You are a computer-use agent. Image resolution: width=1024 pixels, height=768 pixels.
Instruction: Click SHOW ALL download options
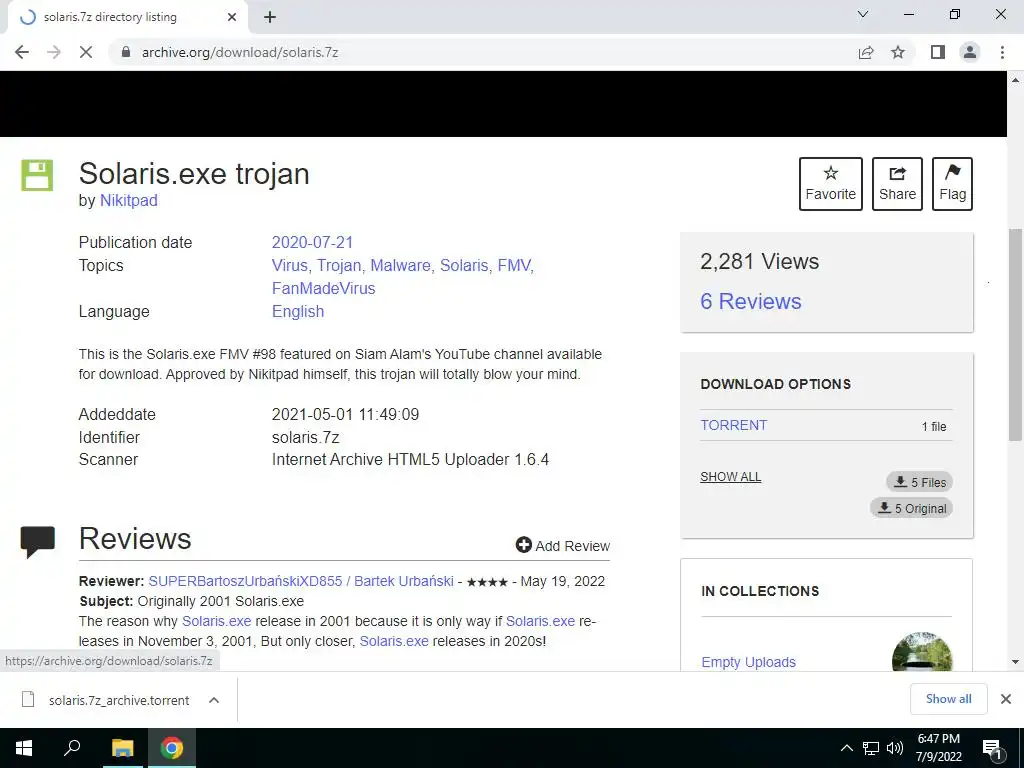pyautogui.click(x=730, y=477)
